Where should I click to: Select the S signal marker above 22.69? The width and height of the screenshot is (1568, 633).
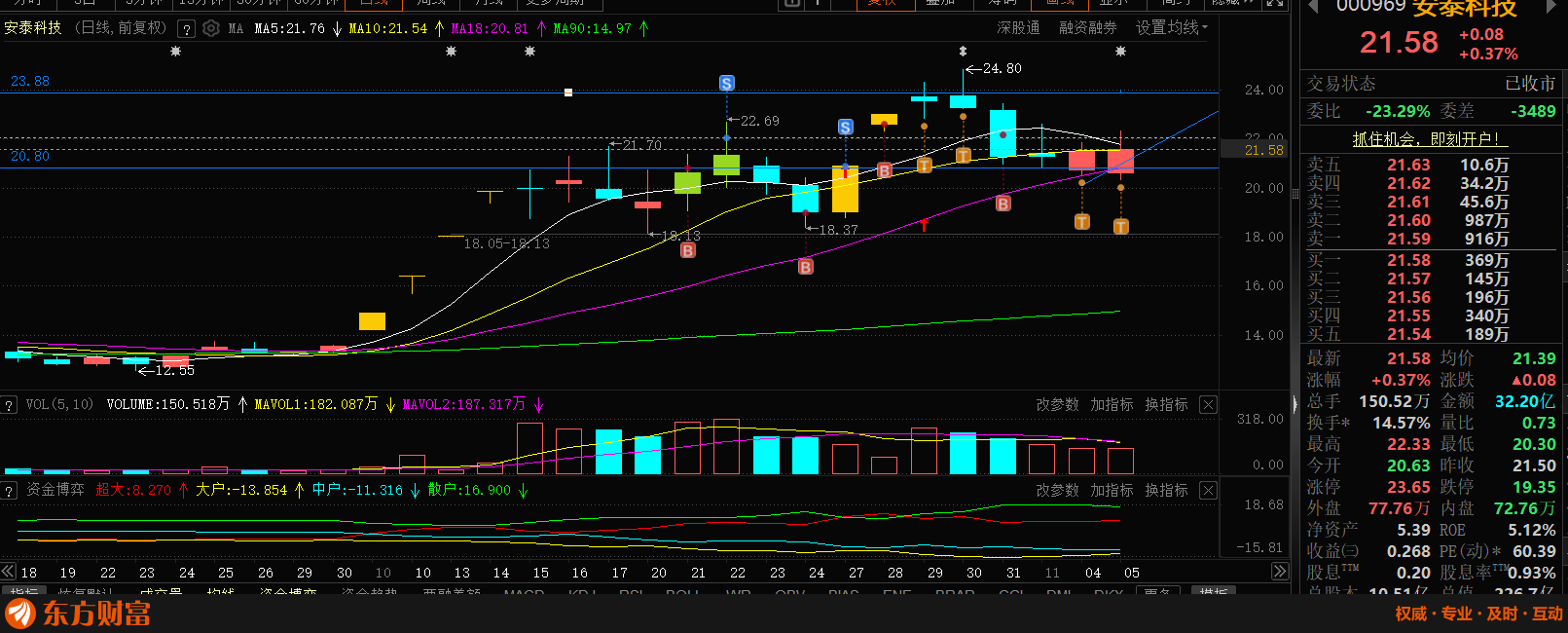(726, 84)
